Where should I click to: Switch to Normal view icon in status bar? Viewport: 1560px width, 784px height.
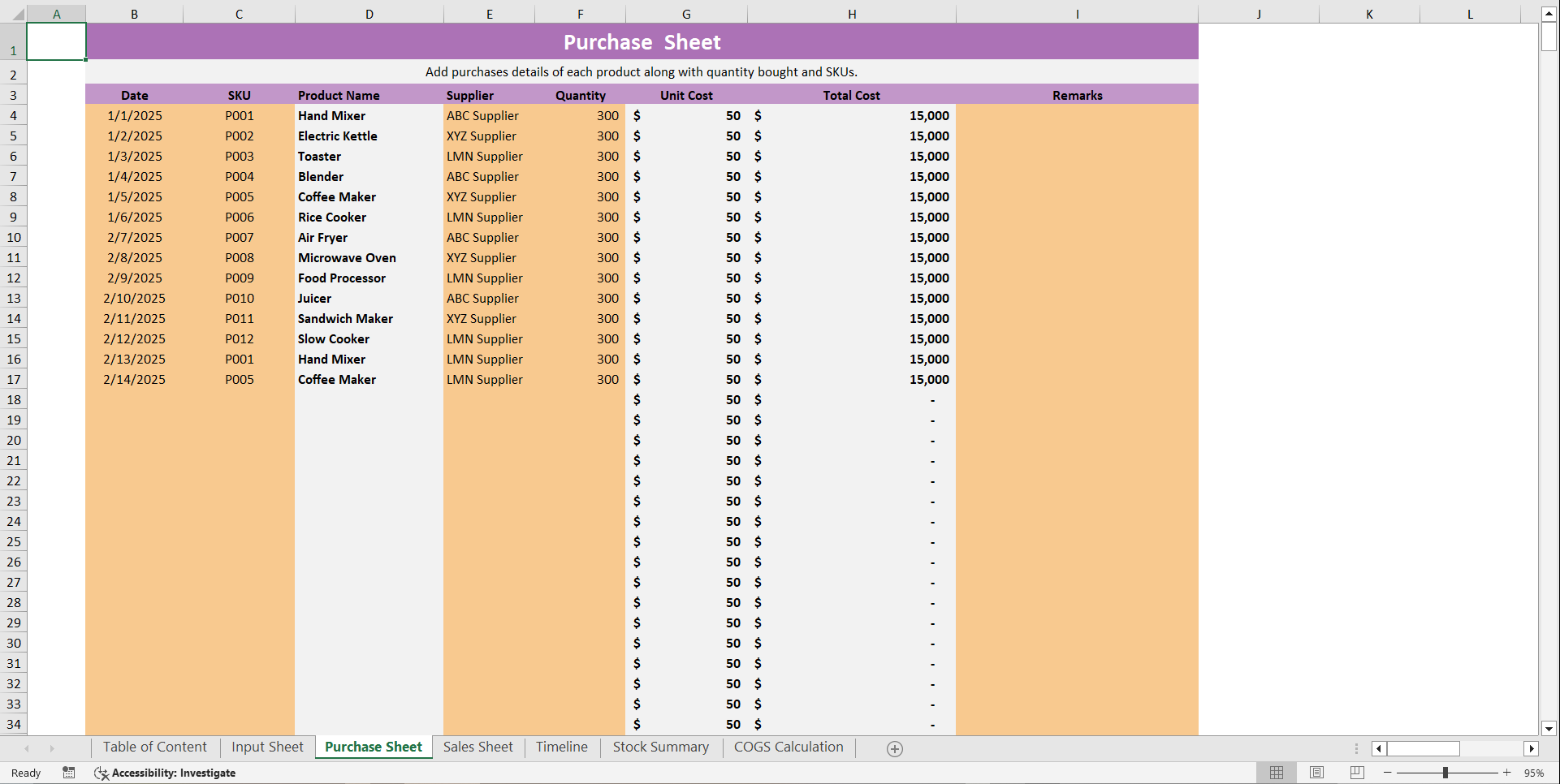point(1276,773)
